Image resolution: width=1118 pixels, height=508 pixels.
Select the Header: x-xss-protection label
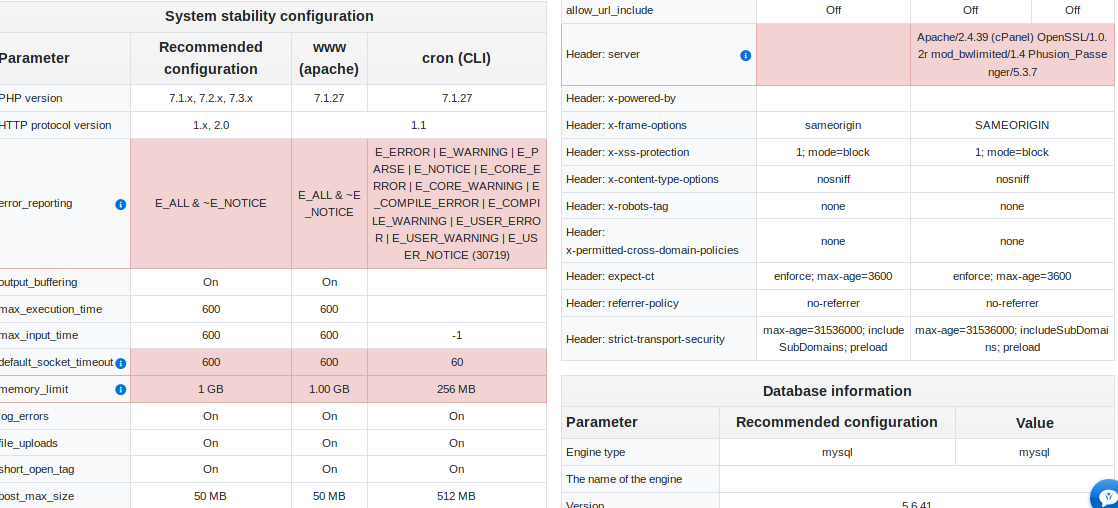click(627, 152)
